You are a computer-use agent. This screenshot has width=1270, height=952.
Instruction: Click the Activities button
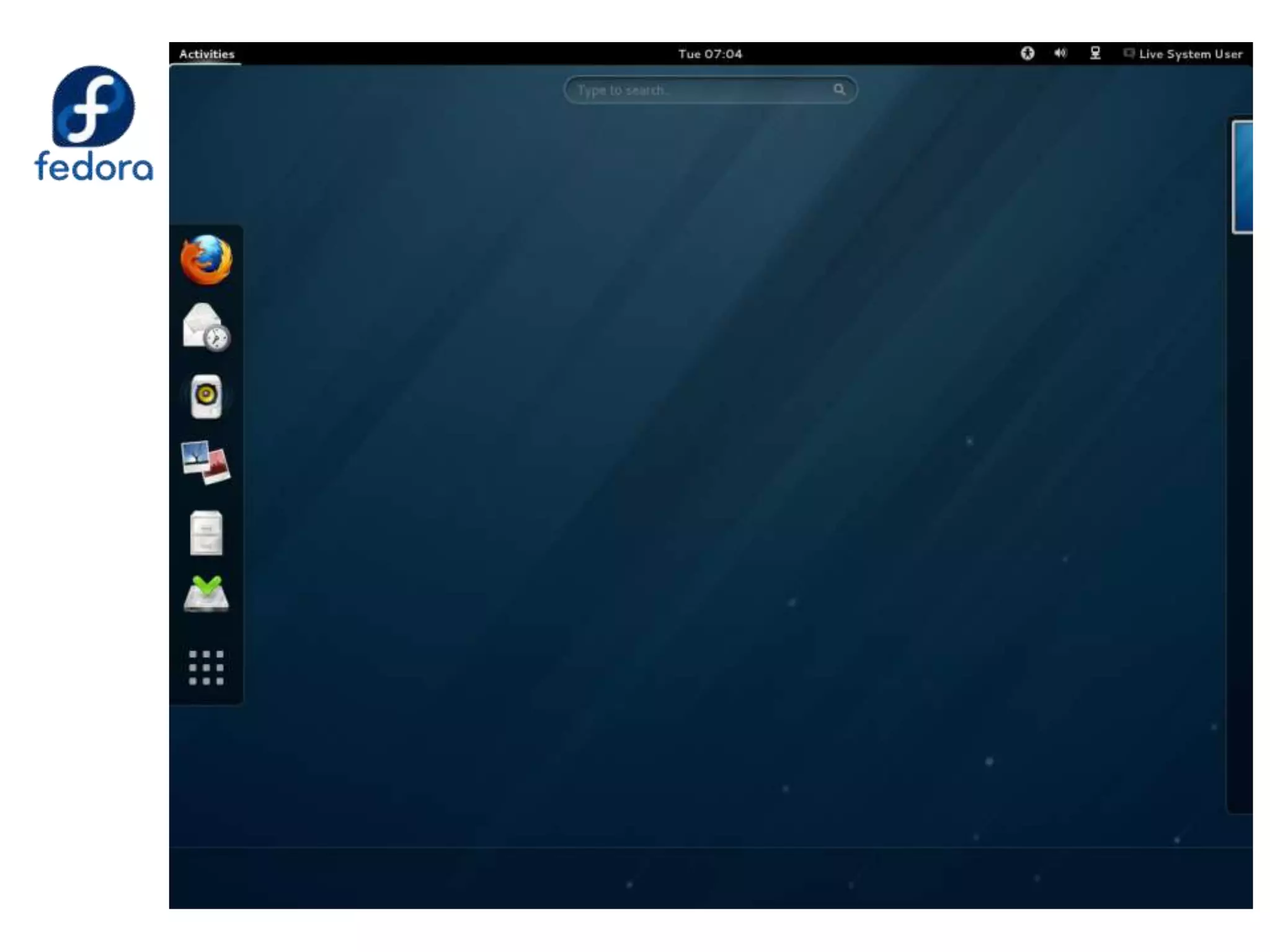pos(206,54)
